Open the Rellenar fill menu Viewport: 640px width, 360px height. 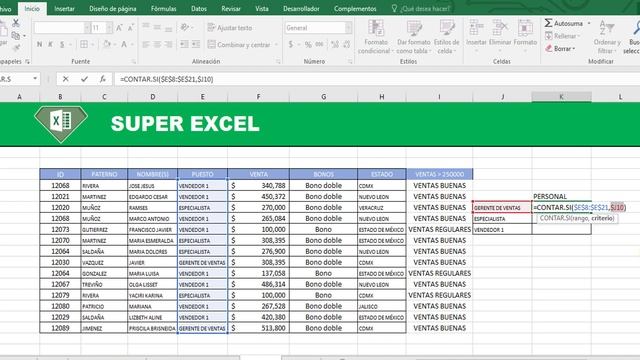point(562,36)
